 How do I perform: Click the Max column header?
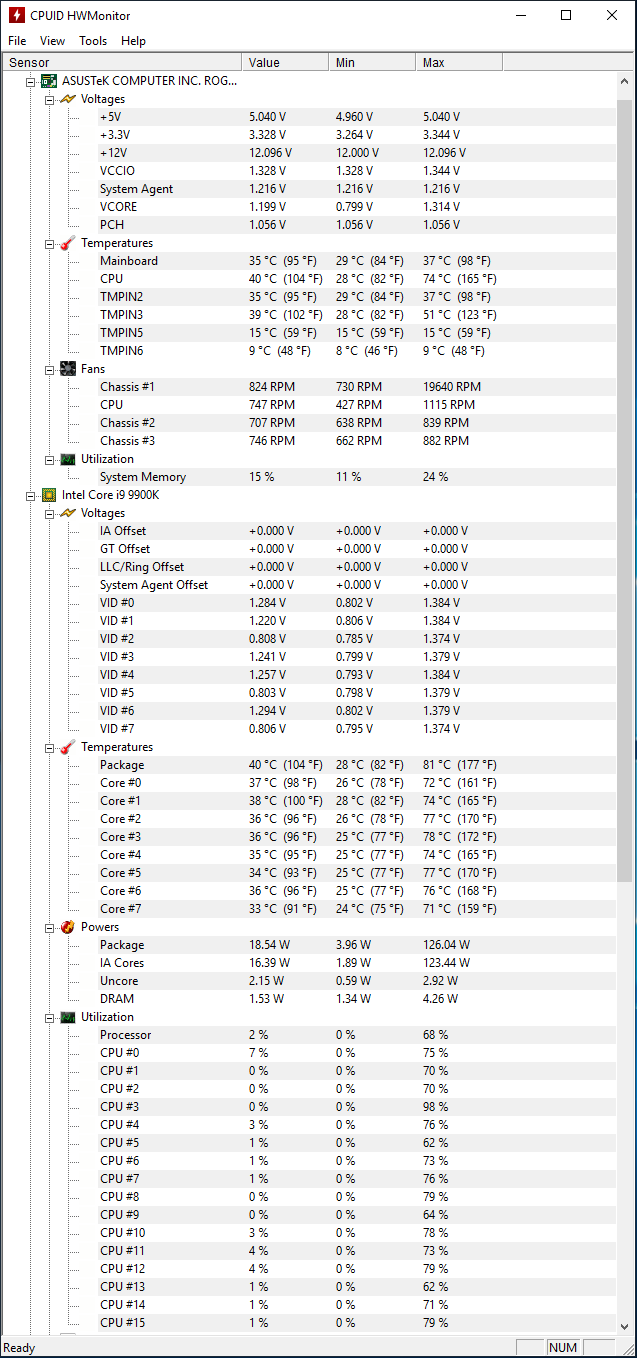point(459,62)
